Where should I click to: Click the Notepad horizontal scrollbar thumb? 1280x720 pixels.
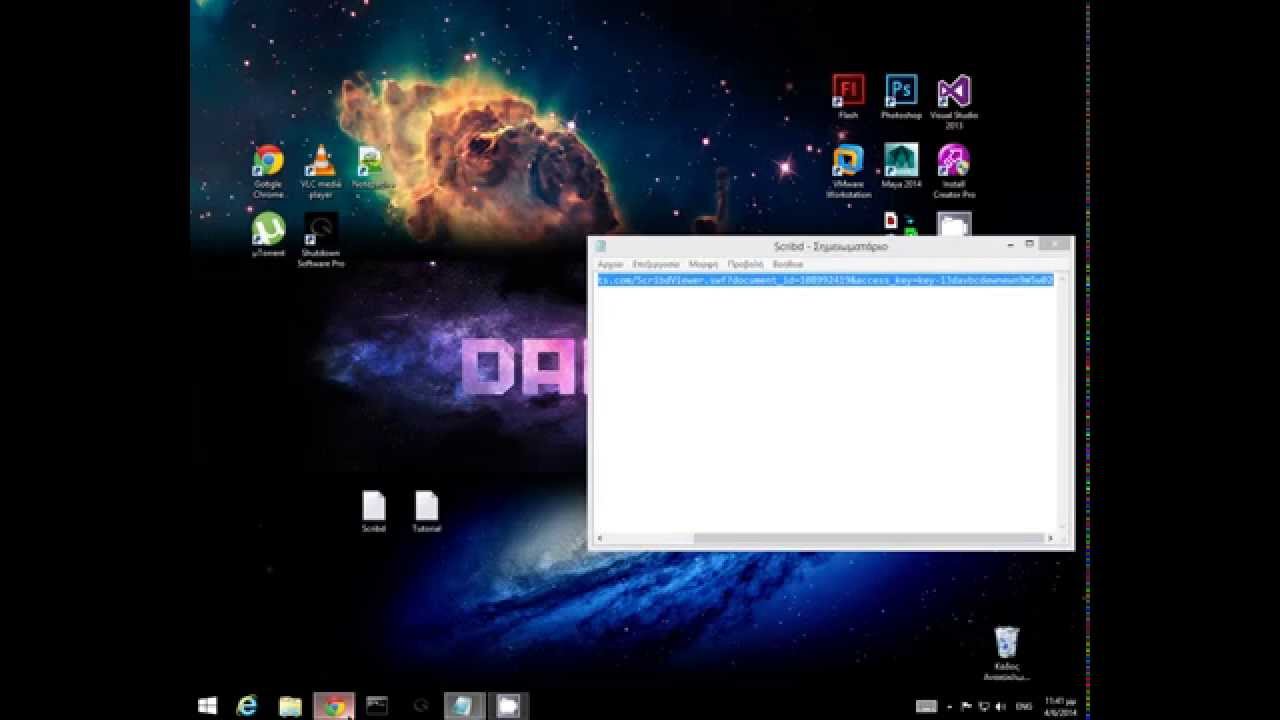click(x=868, y=538)
